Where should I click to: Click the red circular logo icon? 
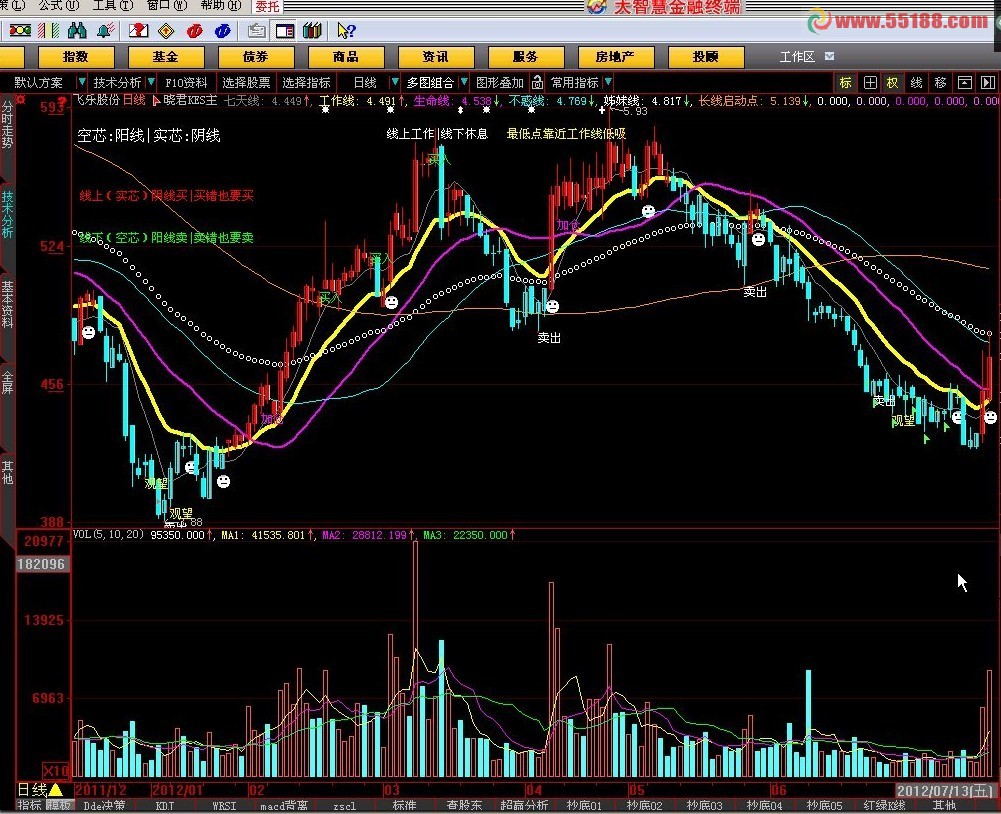195,30
